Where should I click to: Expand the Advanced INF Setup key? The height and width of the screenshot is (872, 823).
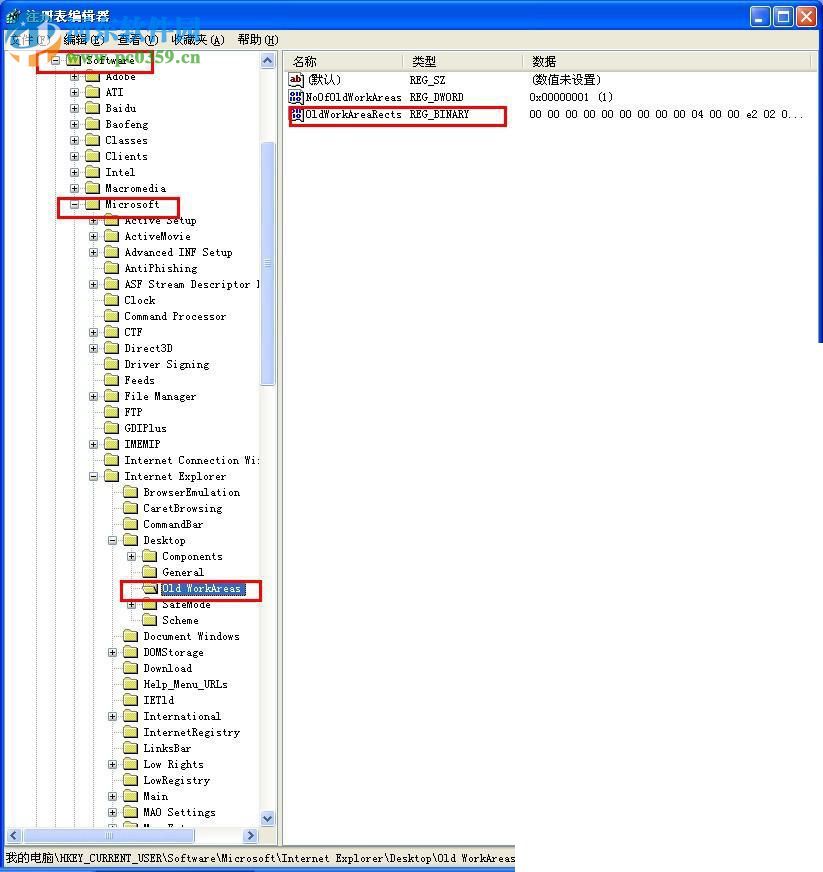tap(93, 252)
